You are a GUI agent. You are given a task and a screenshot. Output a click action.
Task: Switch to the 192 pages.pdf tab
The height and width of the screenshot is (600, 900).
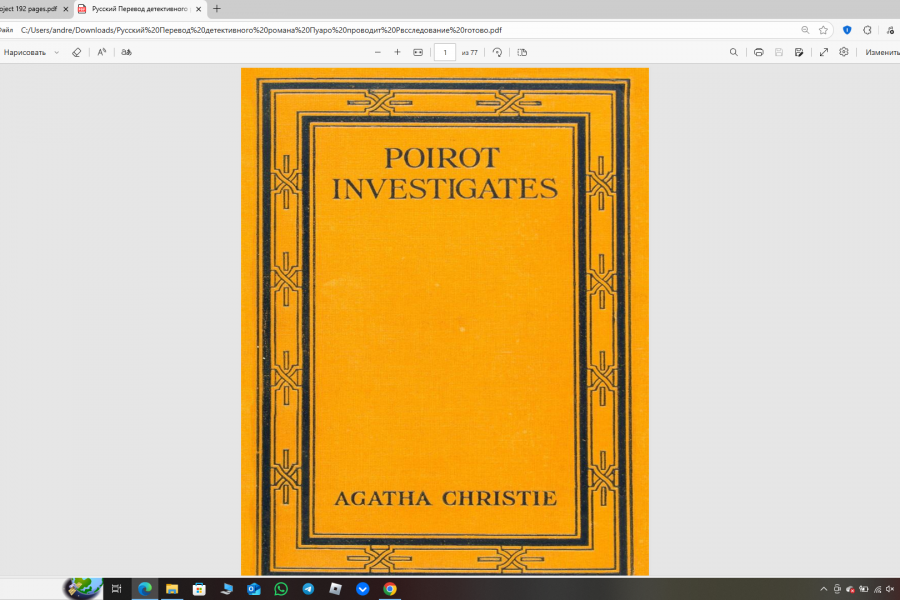[29, 9]
